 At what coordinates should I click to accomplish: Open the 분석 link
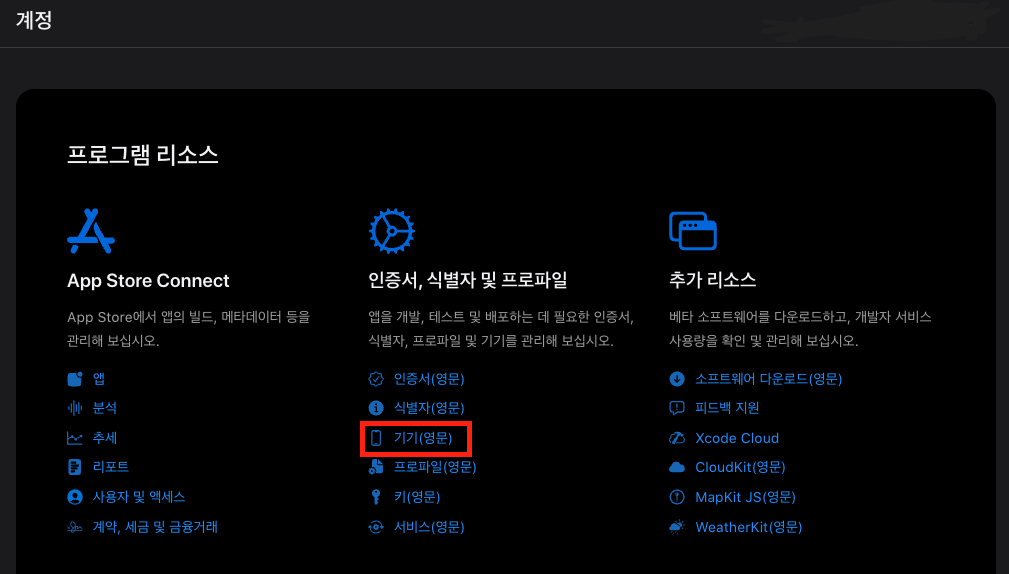tap(105, 408)
